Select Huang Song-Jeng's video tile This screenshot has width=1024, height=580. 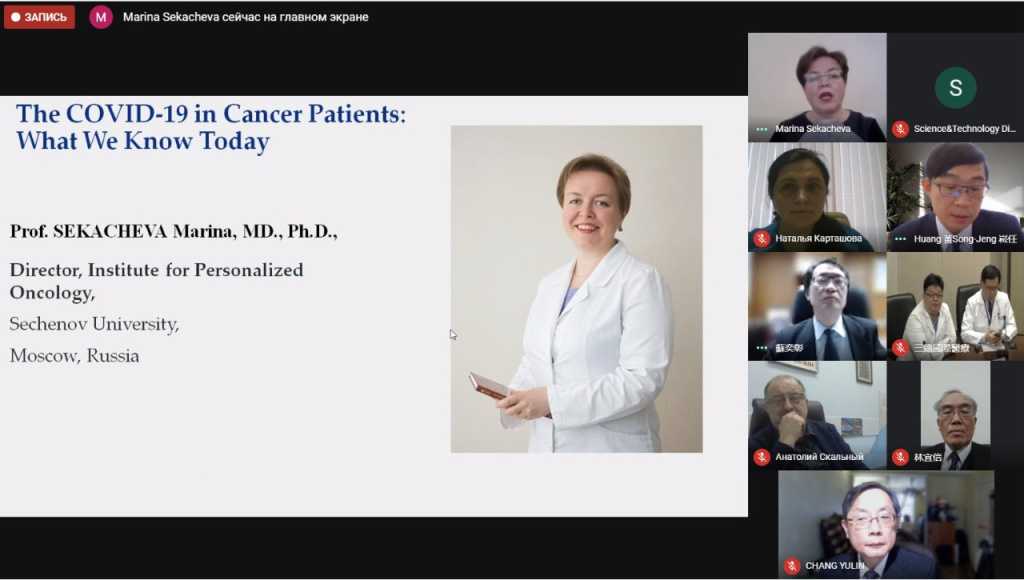(x=955, y=190)
